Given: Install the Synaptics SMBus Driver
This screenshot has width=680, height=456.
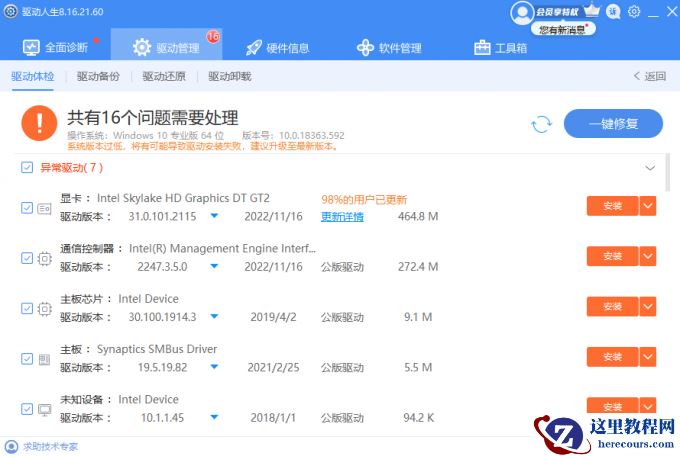Looking at the screenshot, I should click(x=612, y=357).
